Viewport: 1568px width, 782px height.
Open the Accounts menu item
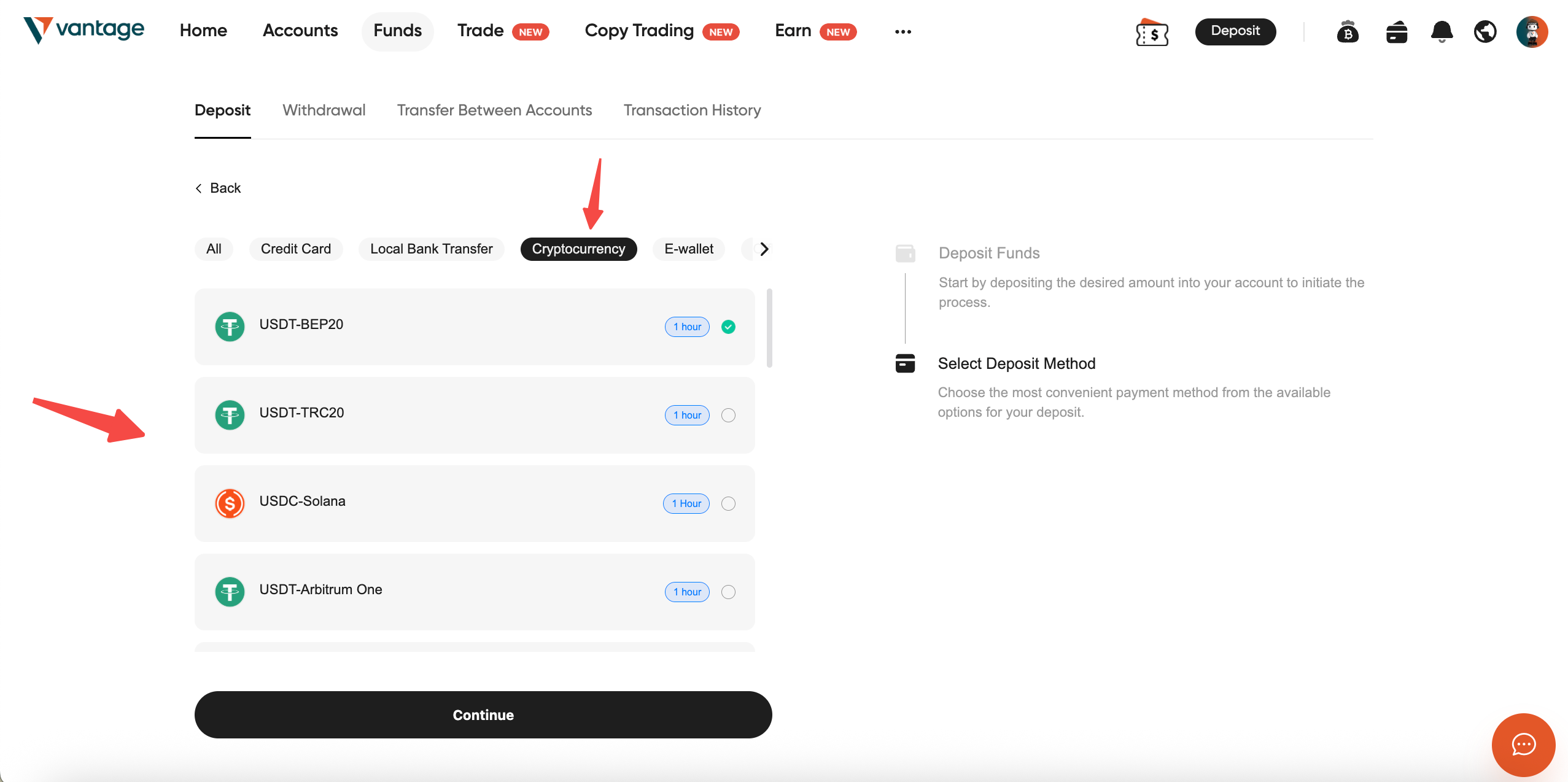point(300,31)
